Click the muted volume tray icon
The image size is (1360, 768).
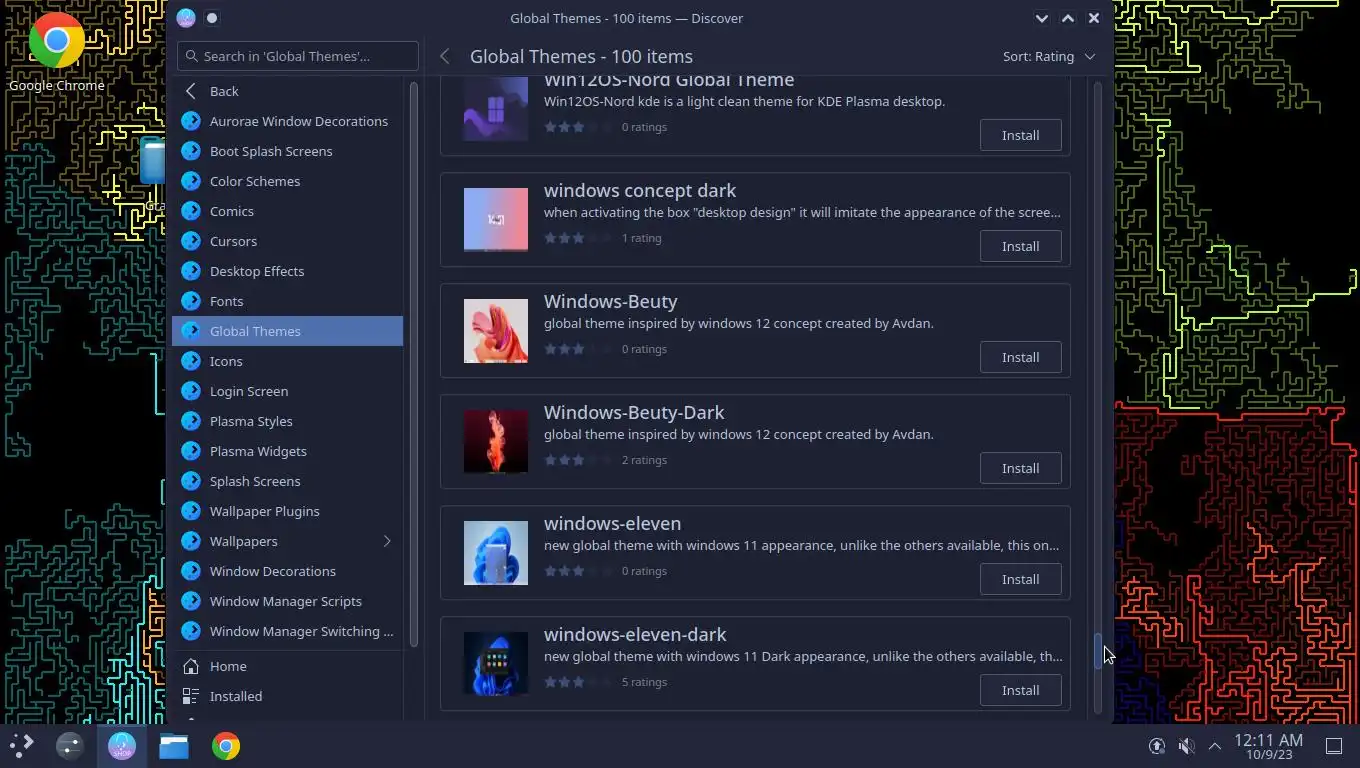pos(1186,746)
